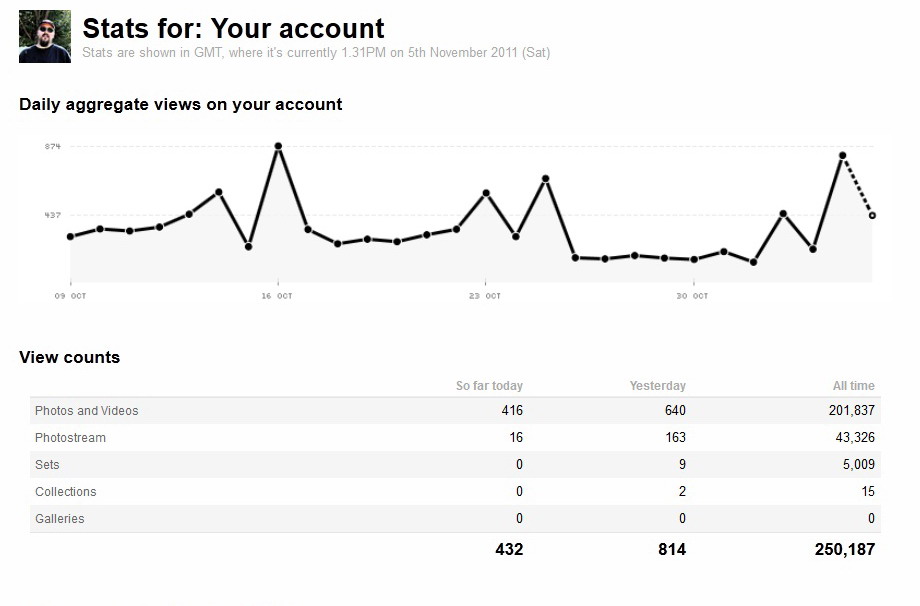Screen dimensions: 920x606
Task: Click the "437" y-axis label
Action: click(x=53, y=215)
